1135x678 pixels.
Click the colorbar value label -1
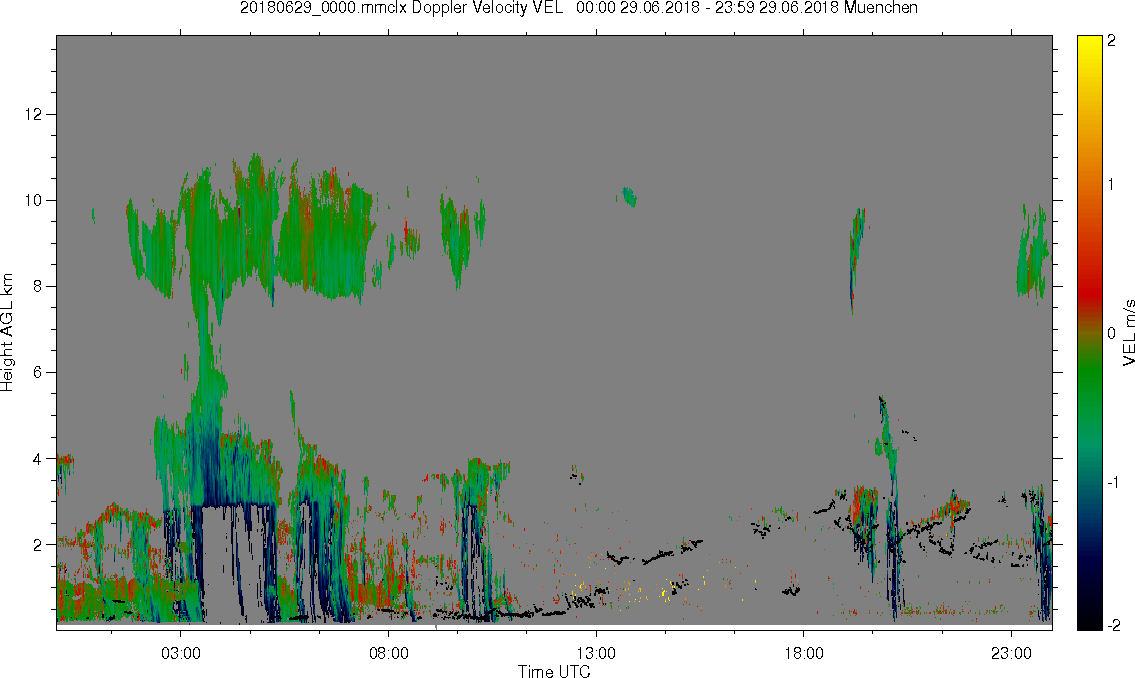pos(1113,482)
